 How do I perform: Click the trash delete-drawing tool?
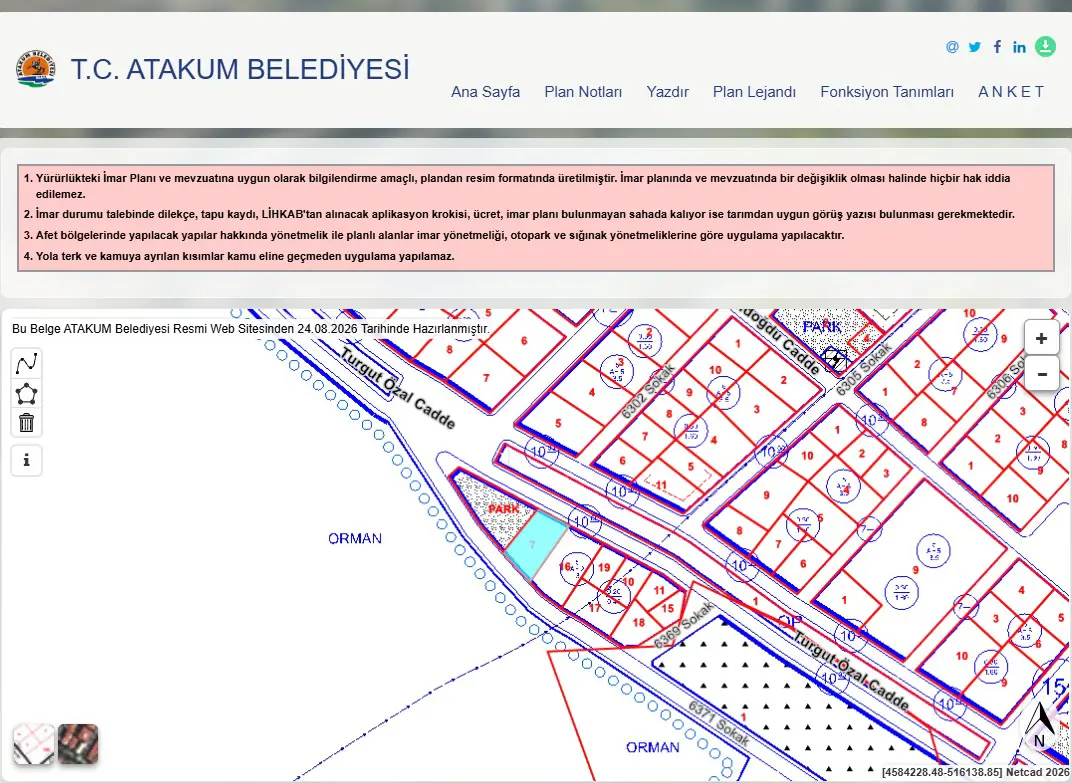(27, 422)
